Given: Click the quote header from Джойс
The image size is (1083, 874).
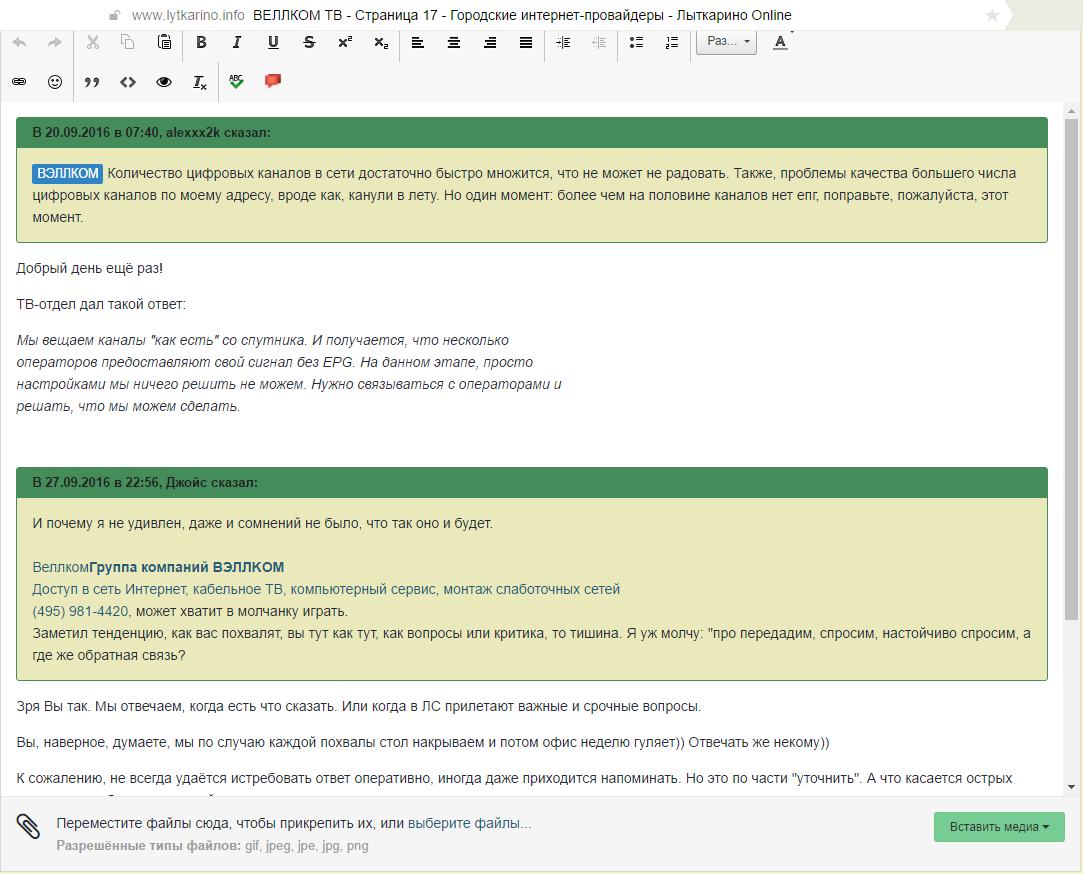Looking at the screenshot, I should click(x=532, y=483).
